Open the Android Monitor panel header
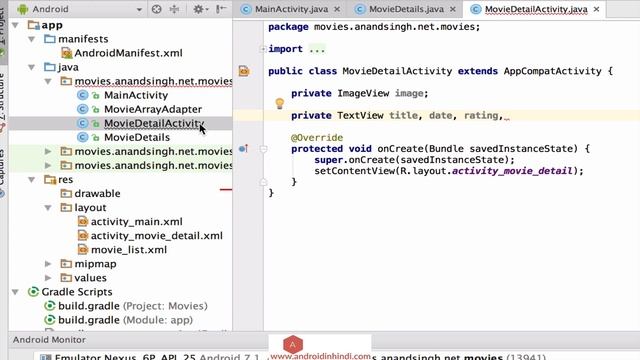Viewport: 640px width, 360px height. (x=49, y=340)
